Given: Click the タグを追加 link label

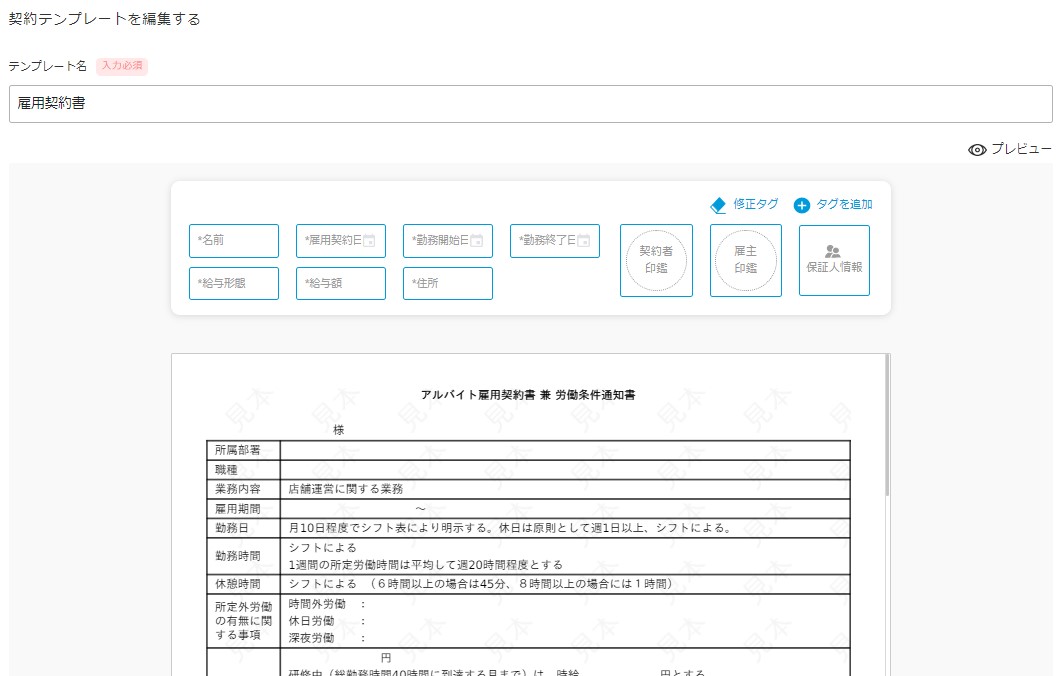Looking at the screenshot, I should click(x=844, y=204).
